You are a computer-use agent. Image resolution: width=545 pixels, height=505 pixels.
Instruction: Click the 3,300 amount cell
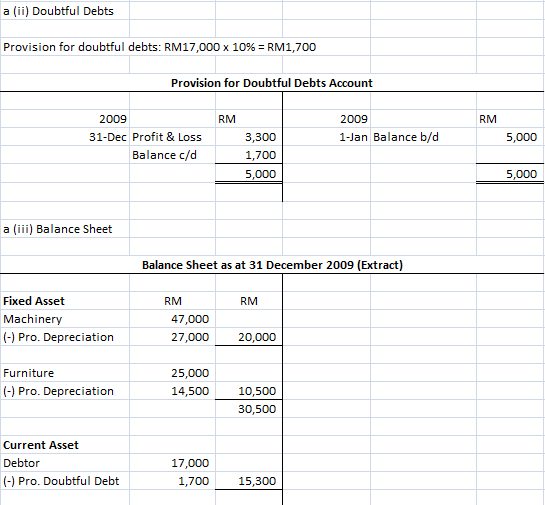pos(249,137)
